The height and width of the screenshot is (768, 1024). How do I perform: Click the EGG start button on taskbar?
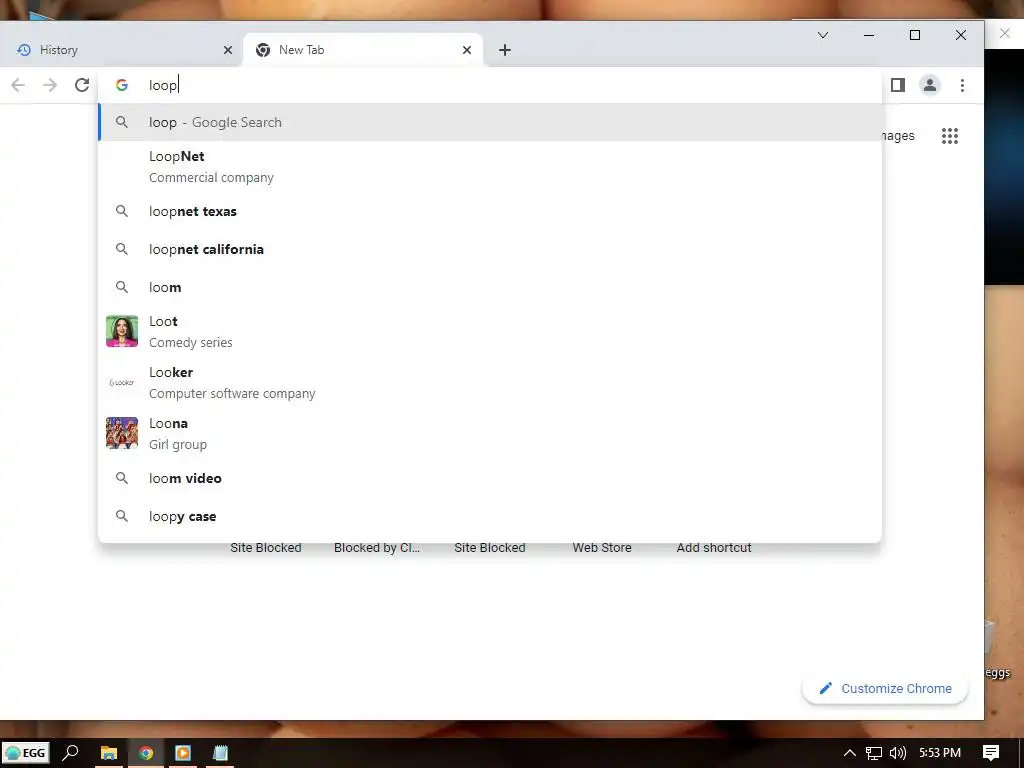pyautogui.click(x=25, y=753)
